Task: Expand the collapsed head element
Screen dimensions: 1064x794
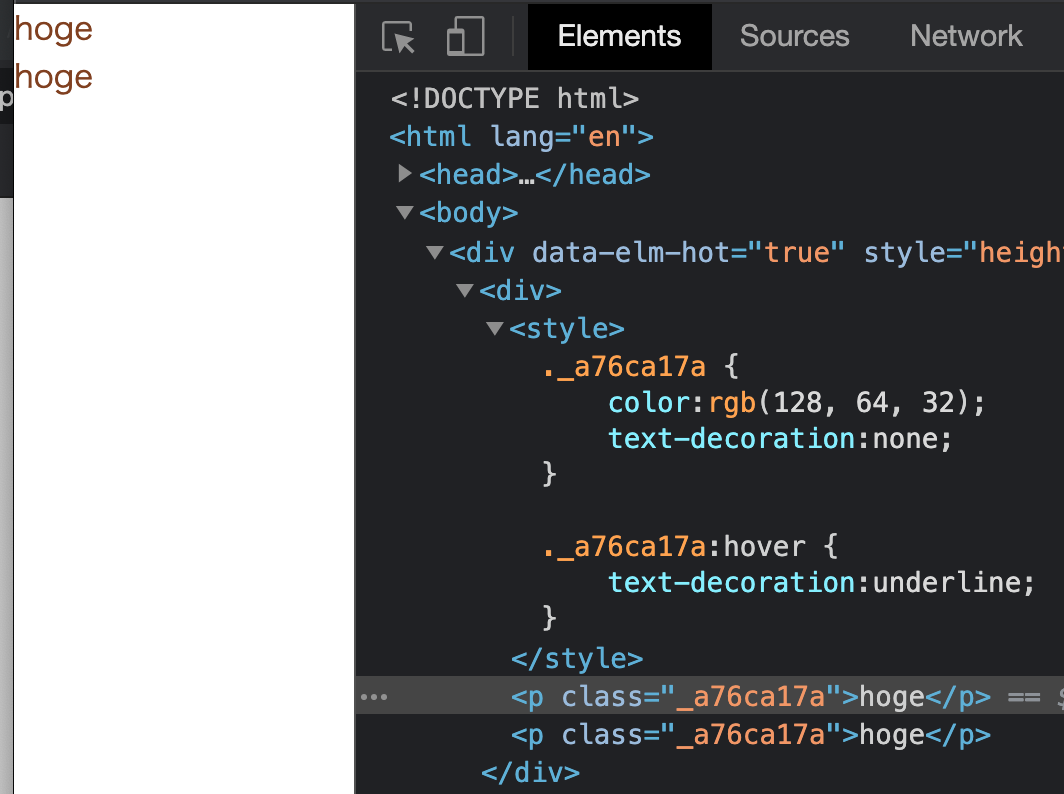Action: (404, 174)
